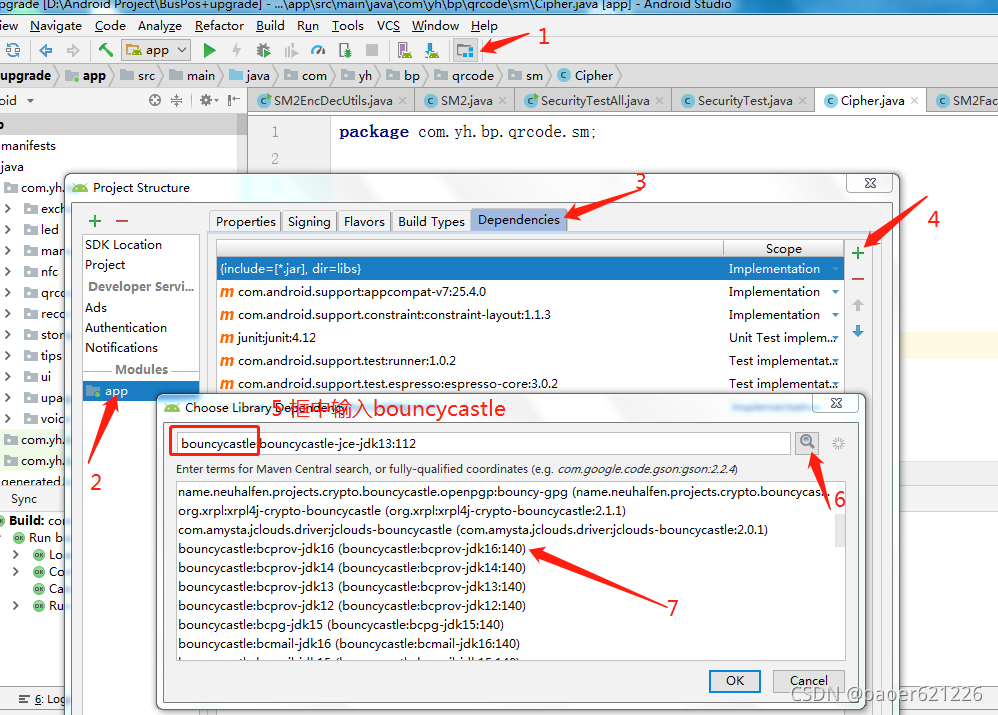The image size is (998, 715).
Task: Select the espresso-core dependency row
Action: pyautogui.click(x=530, y=383)
